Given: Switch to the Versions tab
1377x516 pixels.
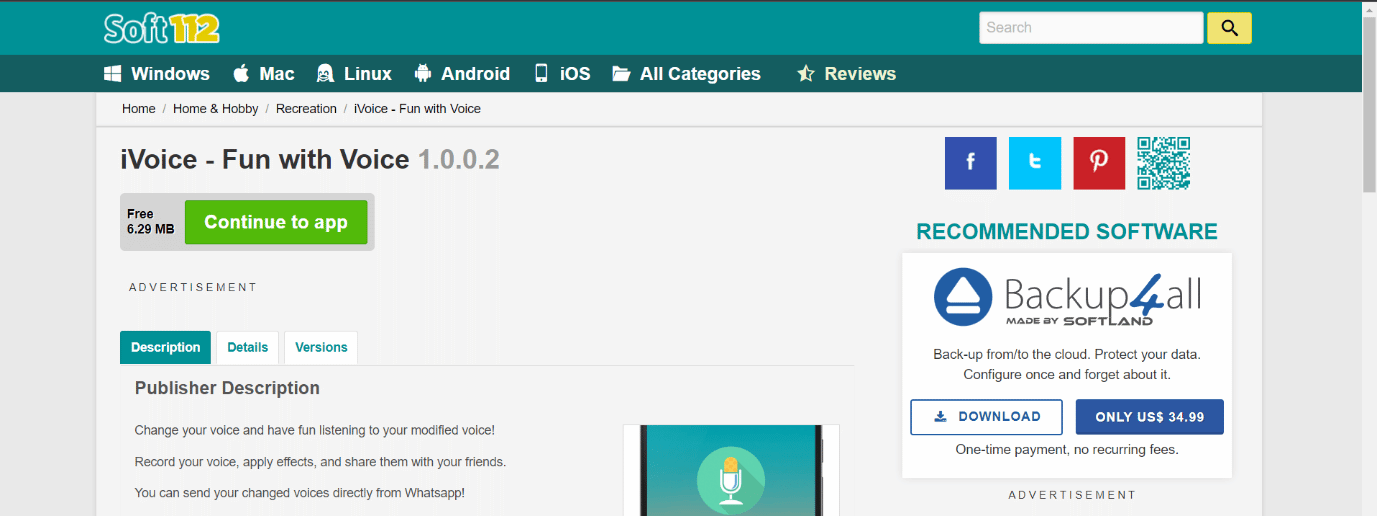Looking at the screenshot, I should [321, 348].
